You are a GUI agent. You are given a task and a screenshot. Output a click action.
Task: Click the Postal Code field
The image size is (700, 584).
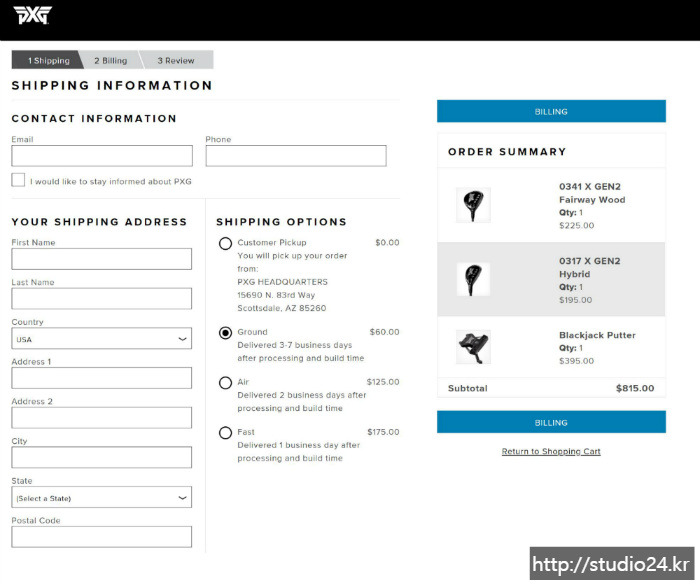102,537
